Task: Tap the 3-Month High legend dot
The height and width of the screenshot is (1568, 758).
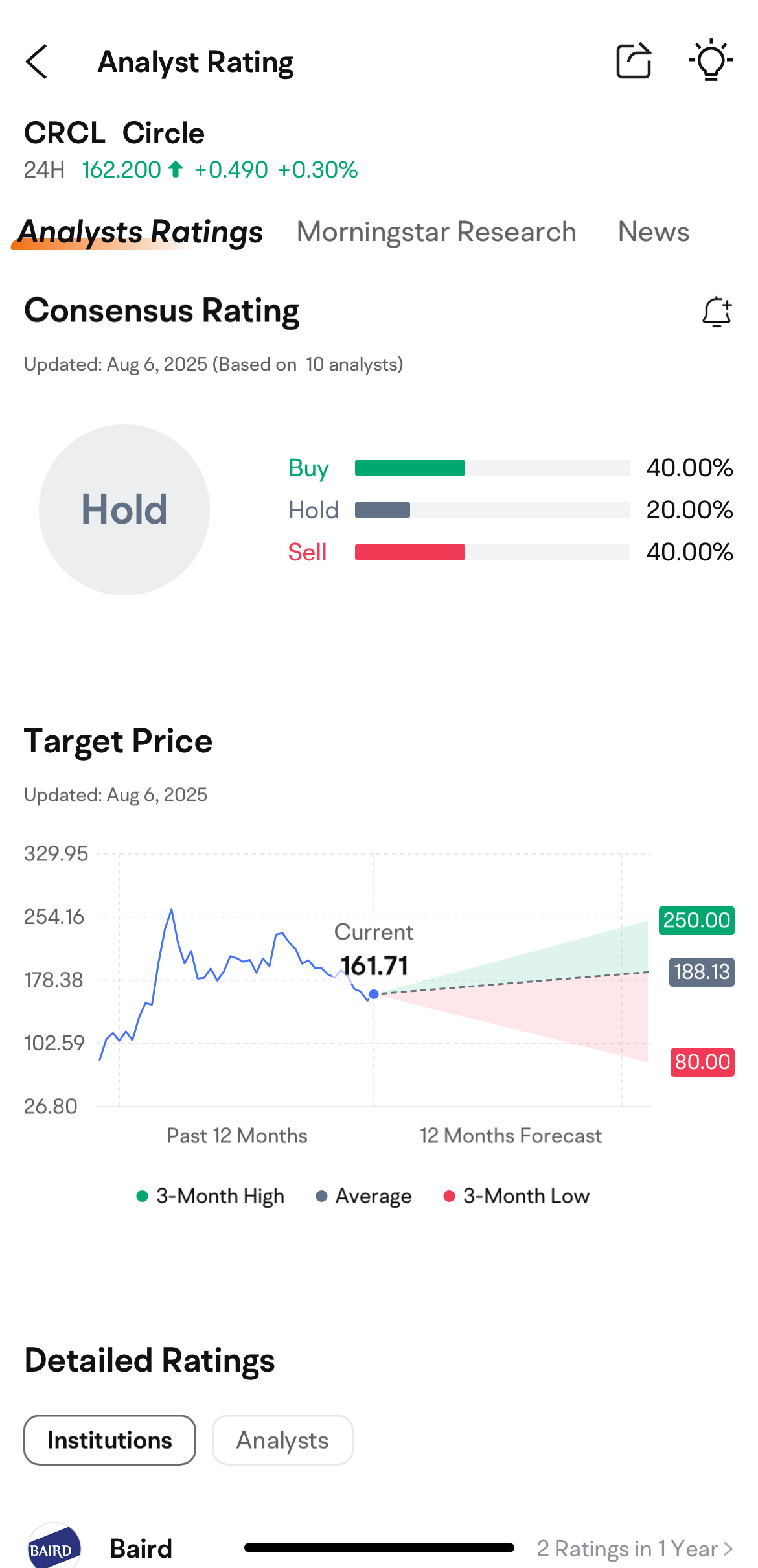Action: [x=143, y=1195]
